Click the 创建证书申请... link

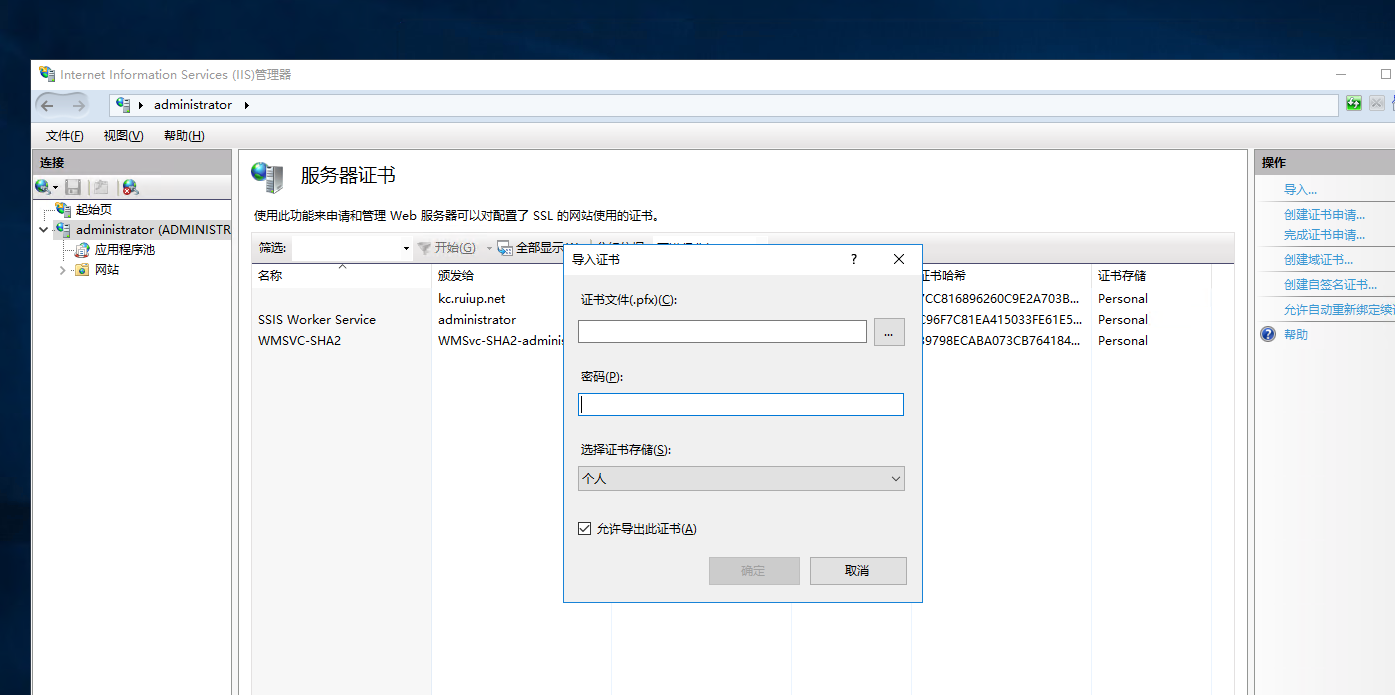pyautogui.click(x=1324, y=215)
